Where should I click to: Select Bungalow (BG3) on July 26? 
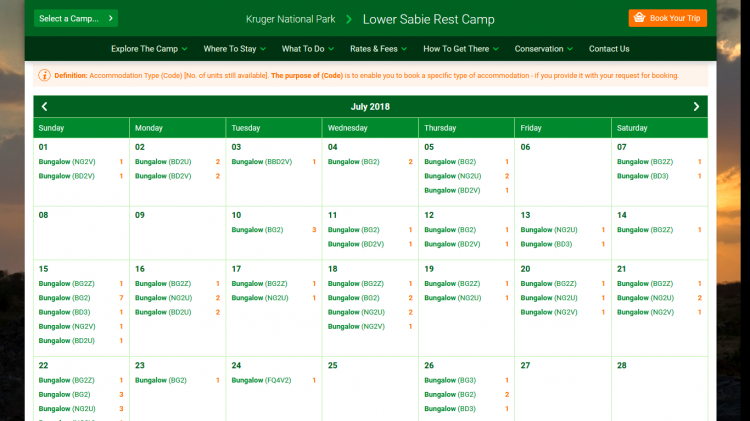coord(450,380)
